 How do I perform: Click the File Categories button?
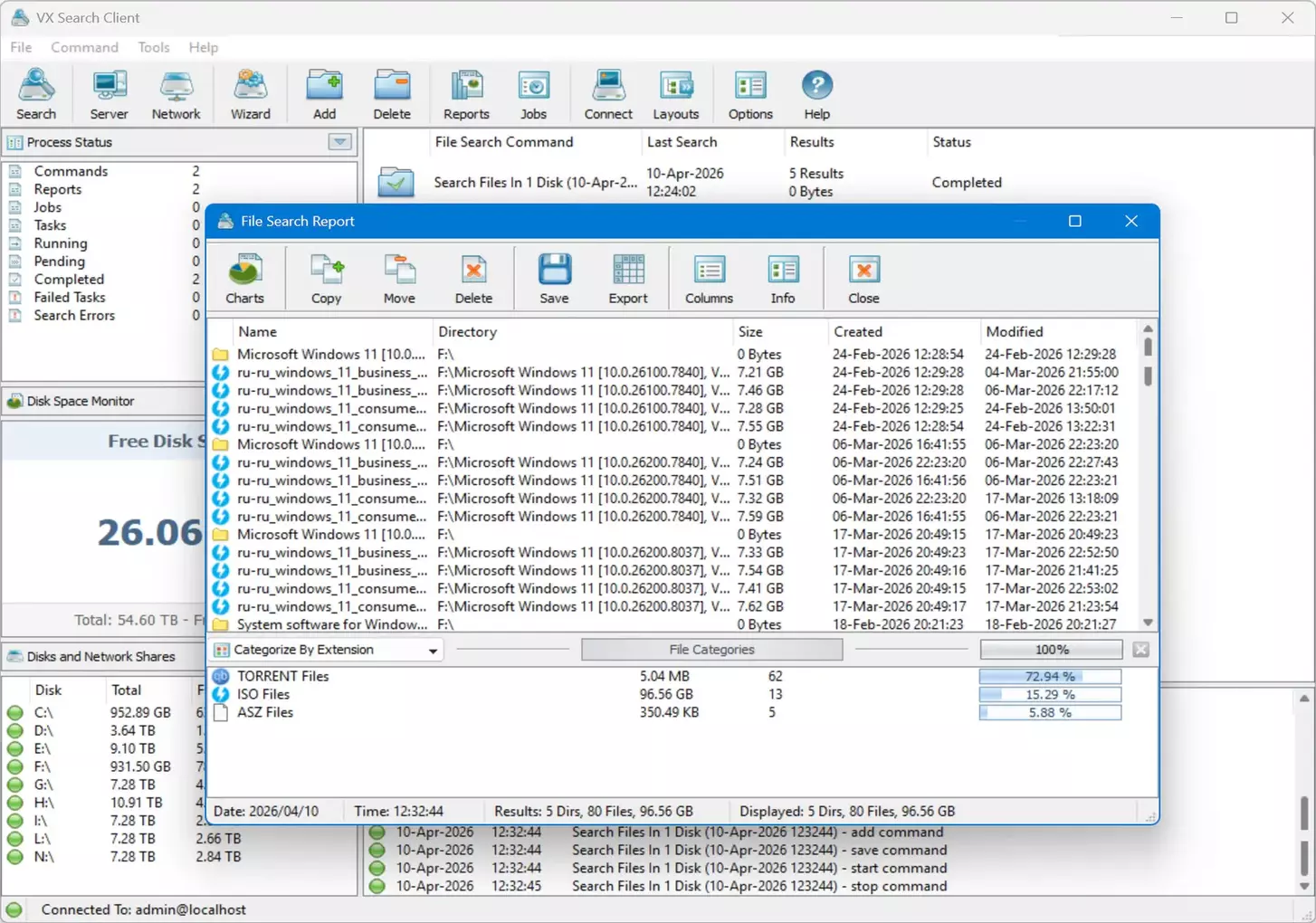[711, 650]
